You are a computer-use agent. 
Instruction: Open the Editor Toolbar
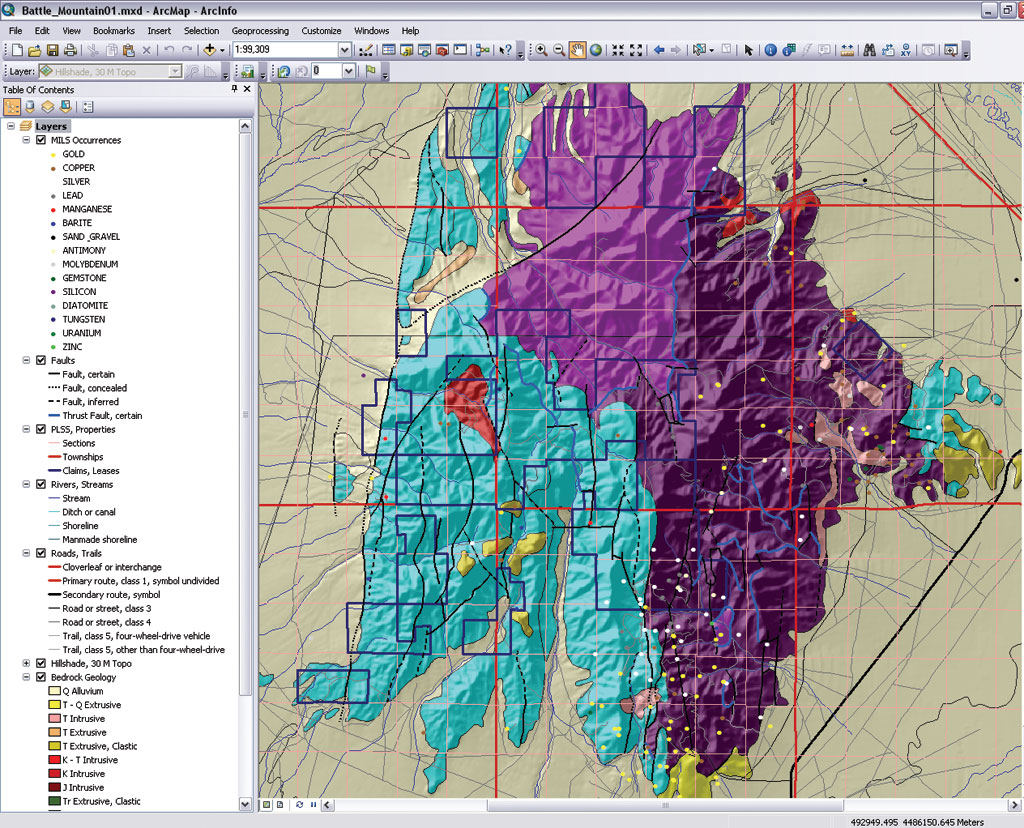pos(366,50)
